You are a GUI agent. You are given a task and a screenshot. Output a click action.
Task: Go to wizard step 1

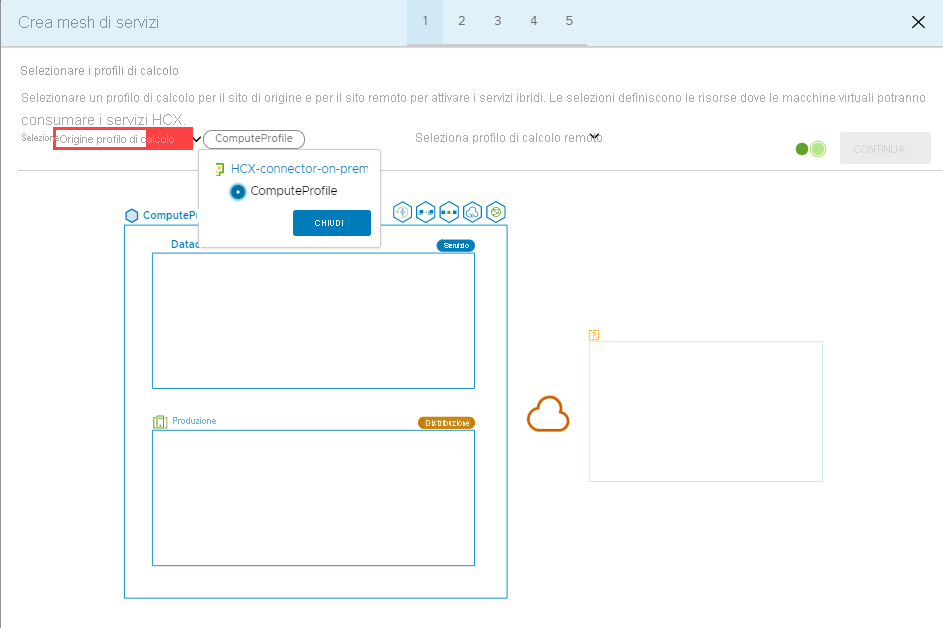425,21
